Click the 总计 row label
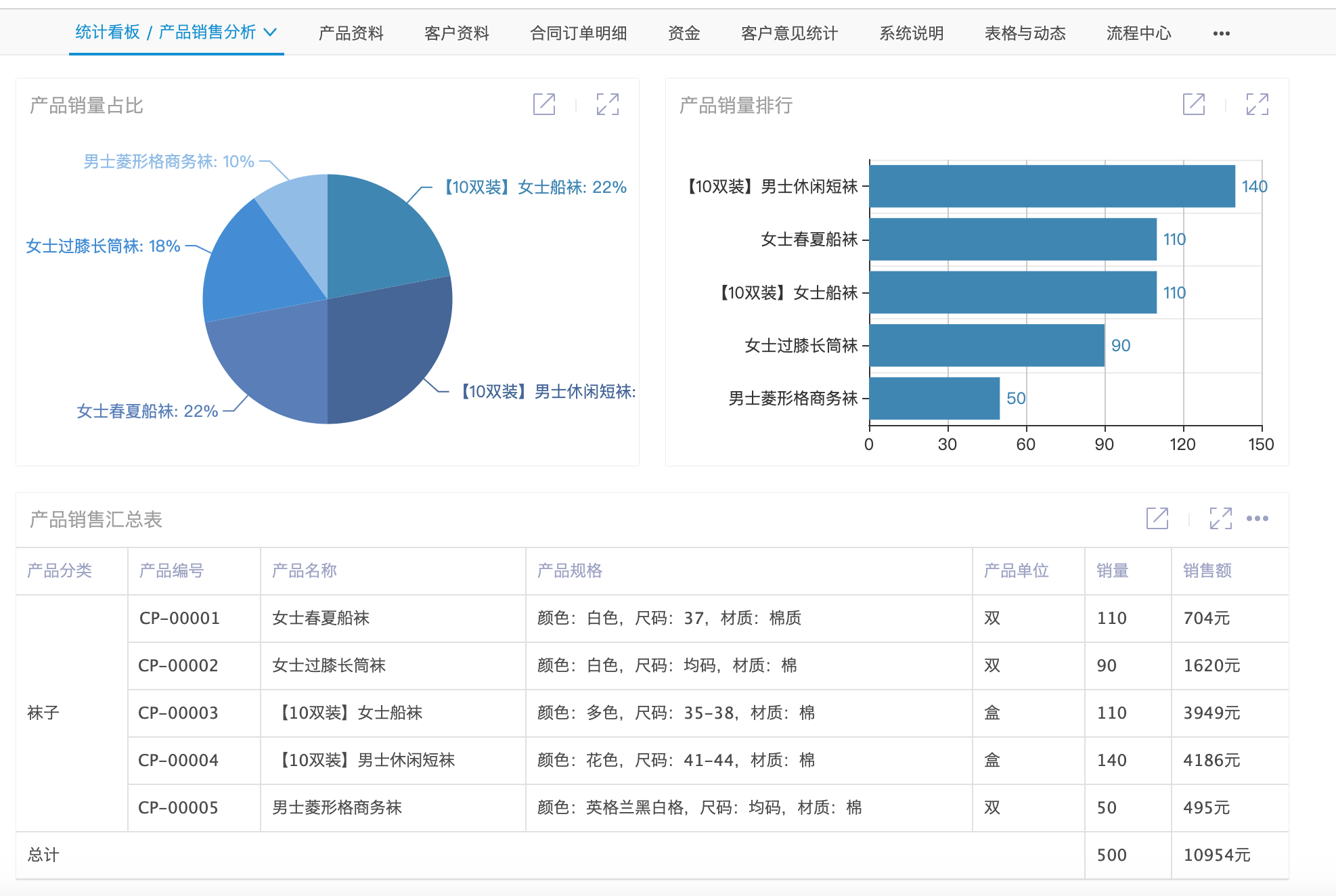1336x896 pixels. 43,855
